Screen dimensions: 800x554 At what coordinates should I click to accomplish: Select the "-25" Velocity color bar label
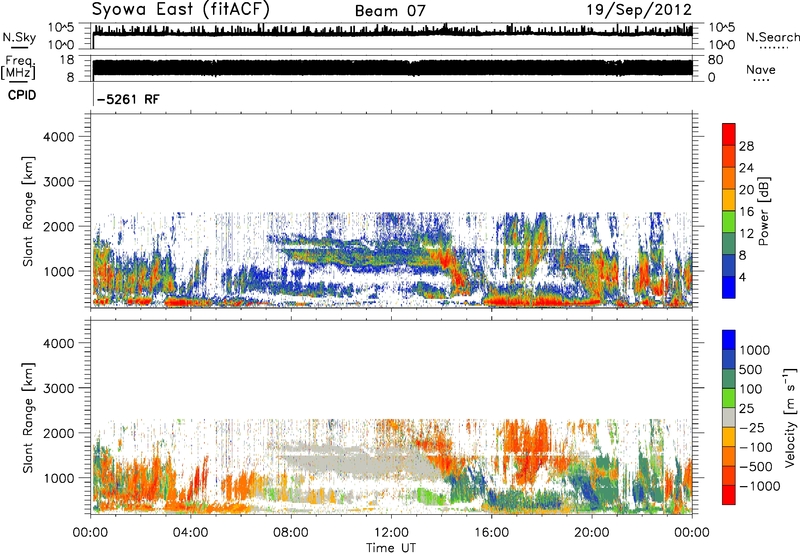(x=752, y=427)
